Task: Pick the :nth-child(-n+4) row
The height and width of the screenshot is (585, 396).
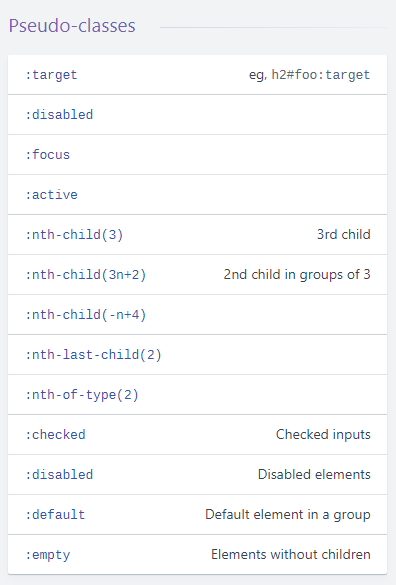Action: [x=197, y=315]
